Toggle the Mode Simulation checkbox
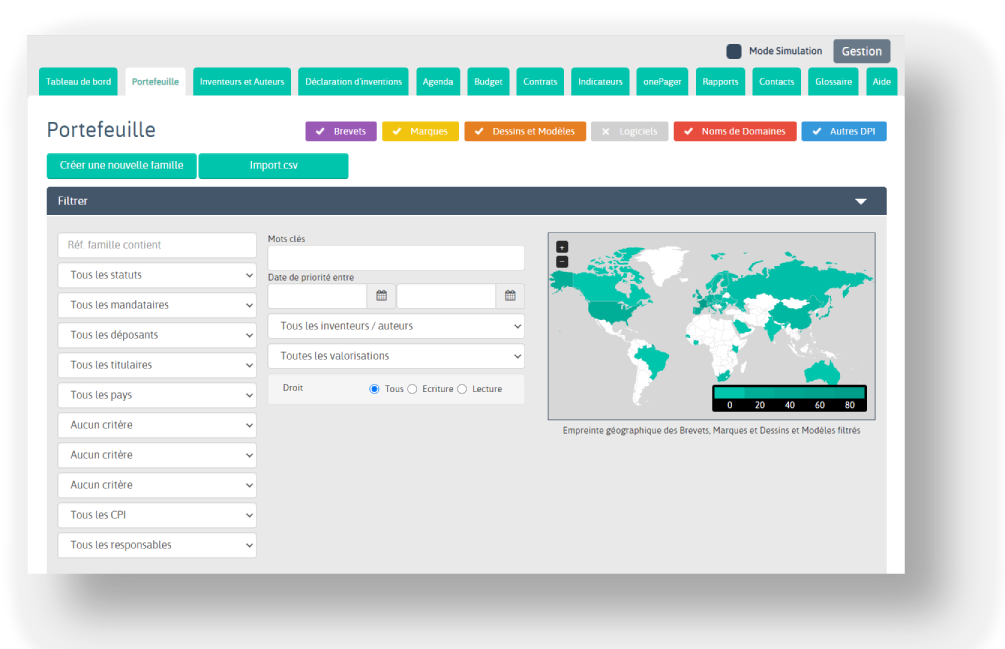Viewport: 1005px width, 649px height. (734, 51)
